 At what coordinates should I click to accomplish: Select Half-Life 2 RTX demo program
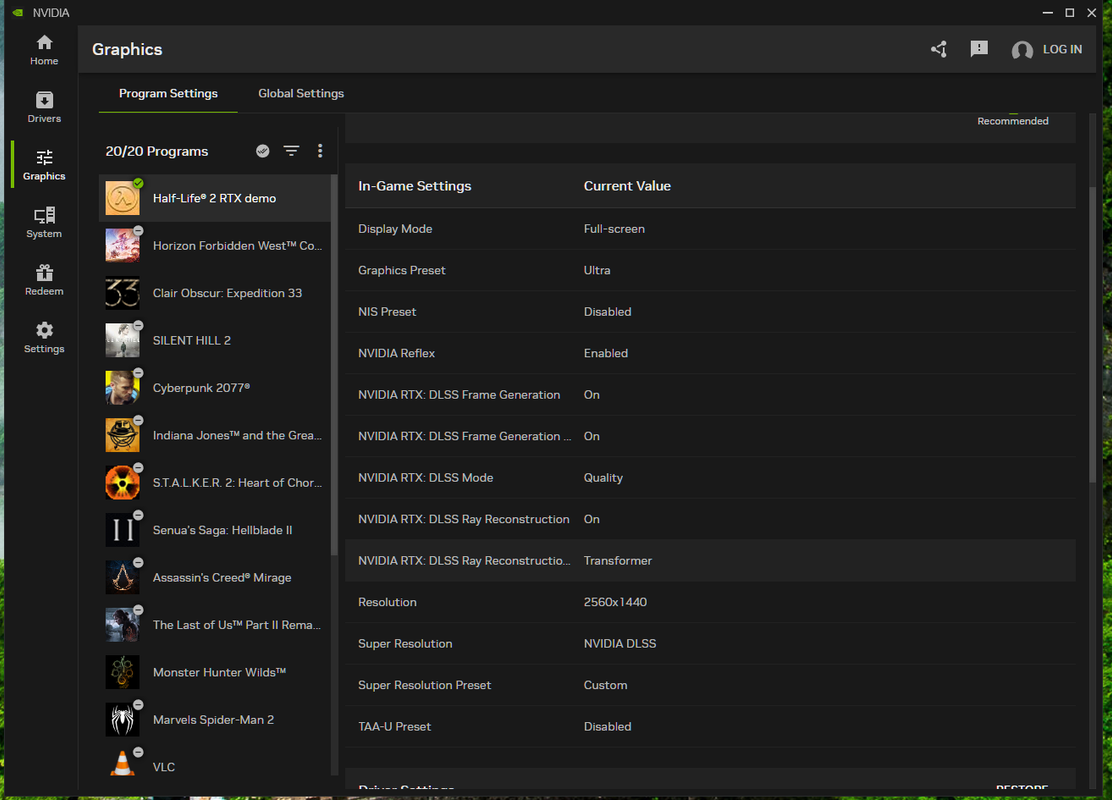215,198
